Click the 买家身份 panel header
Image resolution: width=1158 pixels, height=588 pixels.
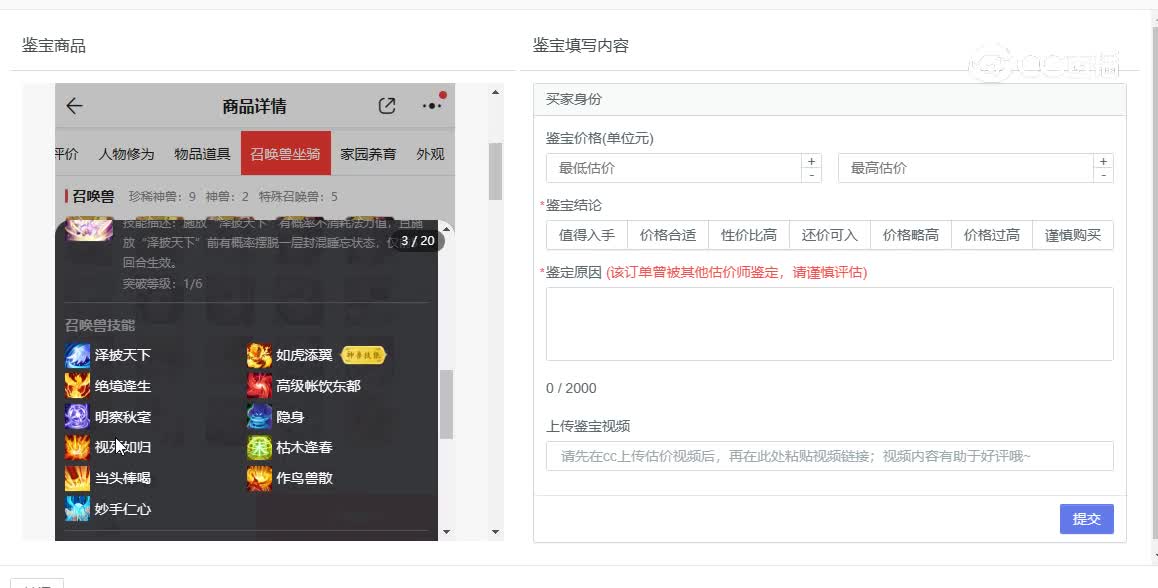[x=829, y=99]
